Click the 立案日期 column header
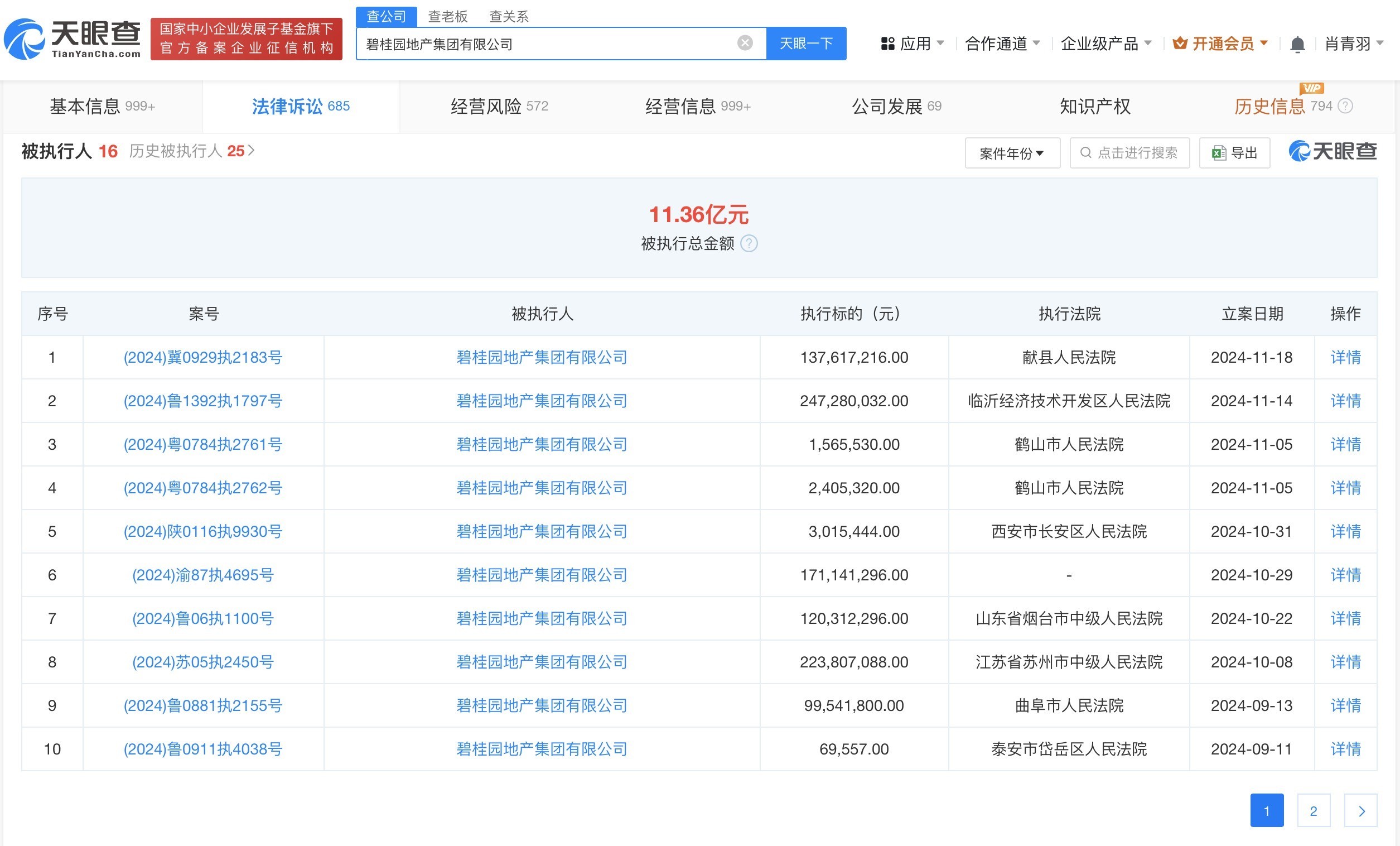 (1252, 314)
